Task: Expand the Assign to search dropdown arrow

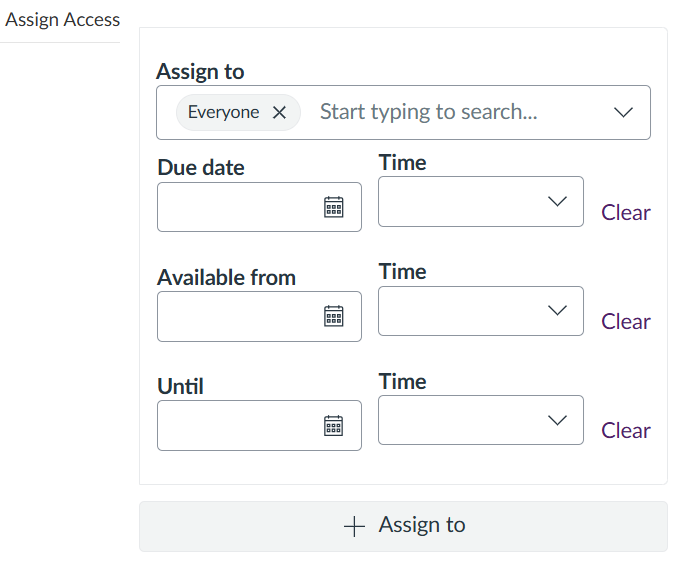Action: click(623, 112)
